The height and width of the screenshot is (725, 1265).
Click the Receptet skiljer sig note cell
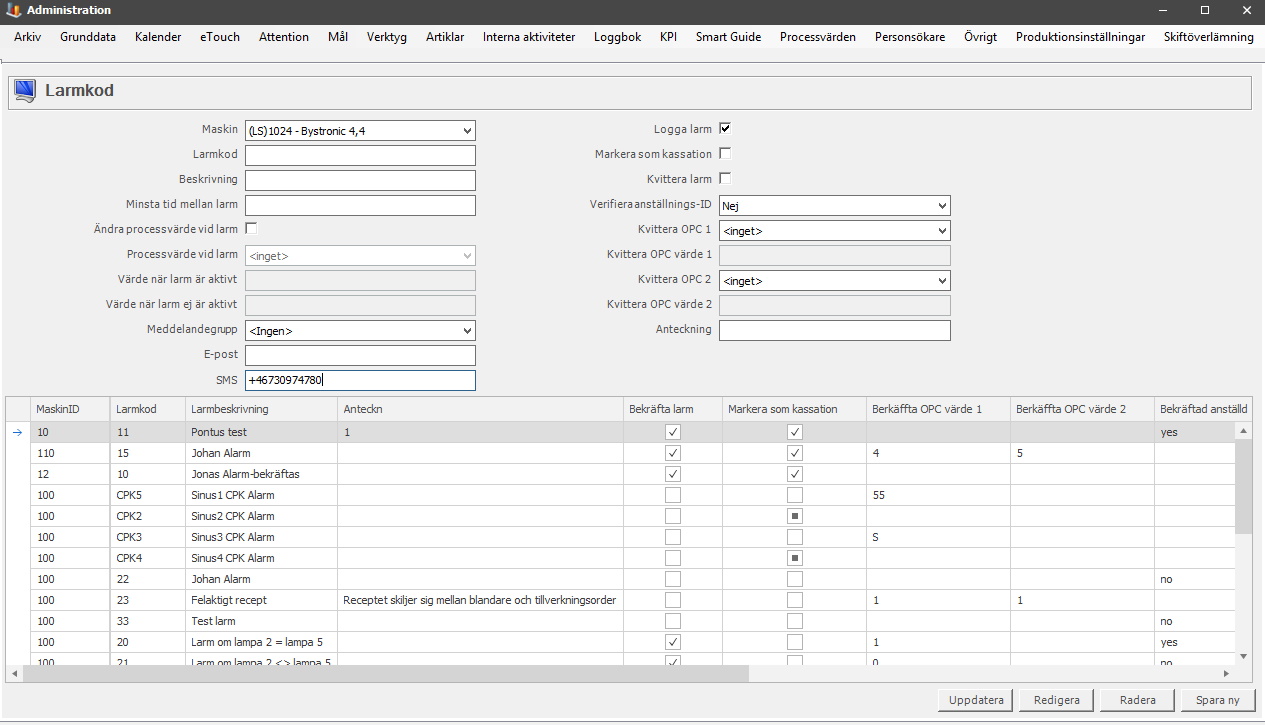[x=480, y=600]
